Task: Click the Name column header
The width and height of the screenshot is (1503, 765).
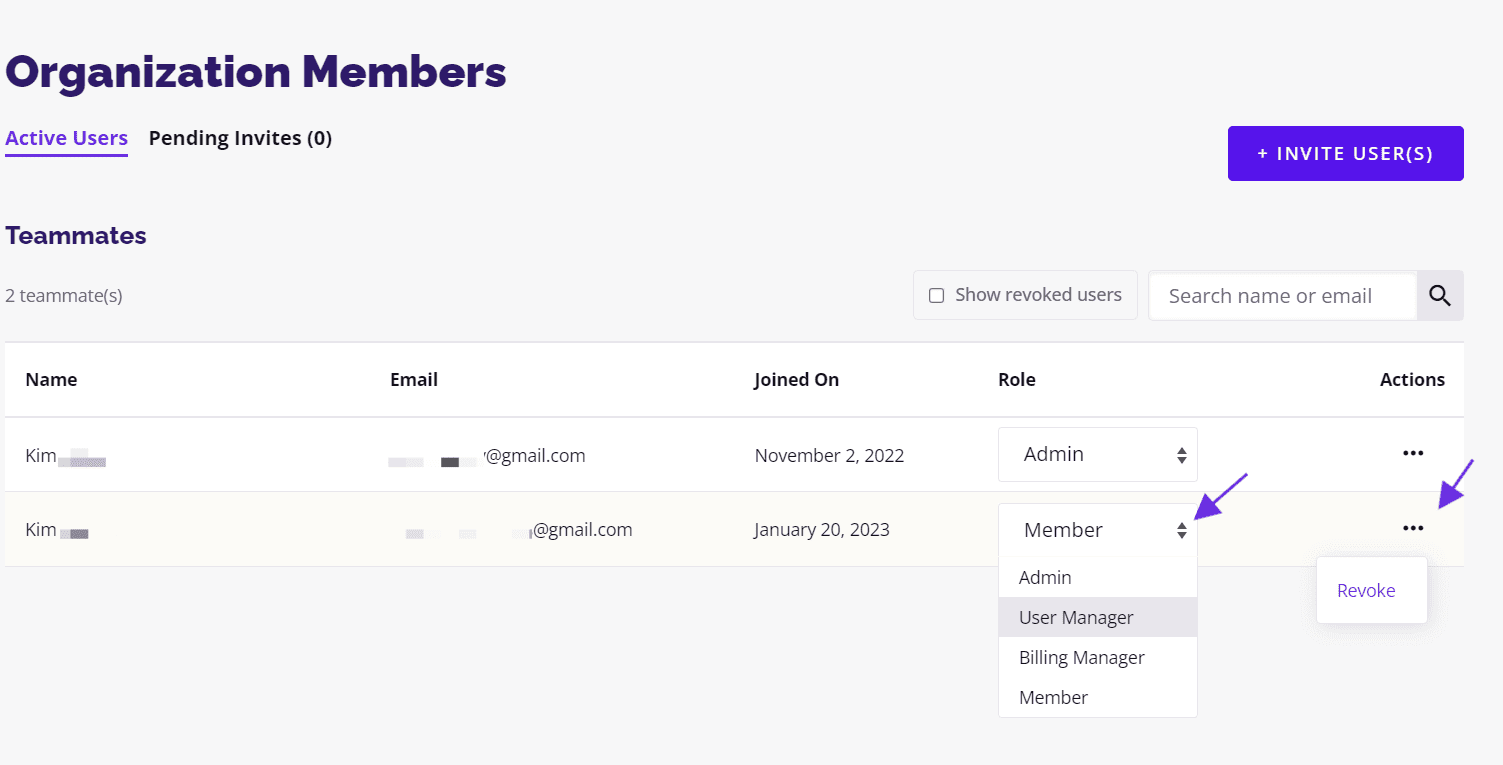Action: pos(51,379)
